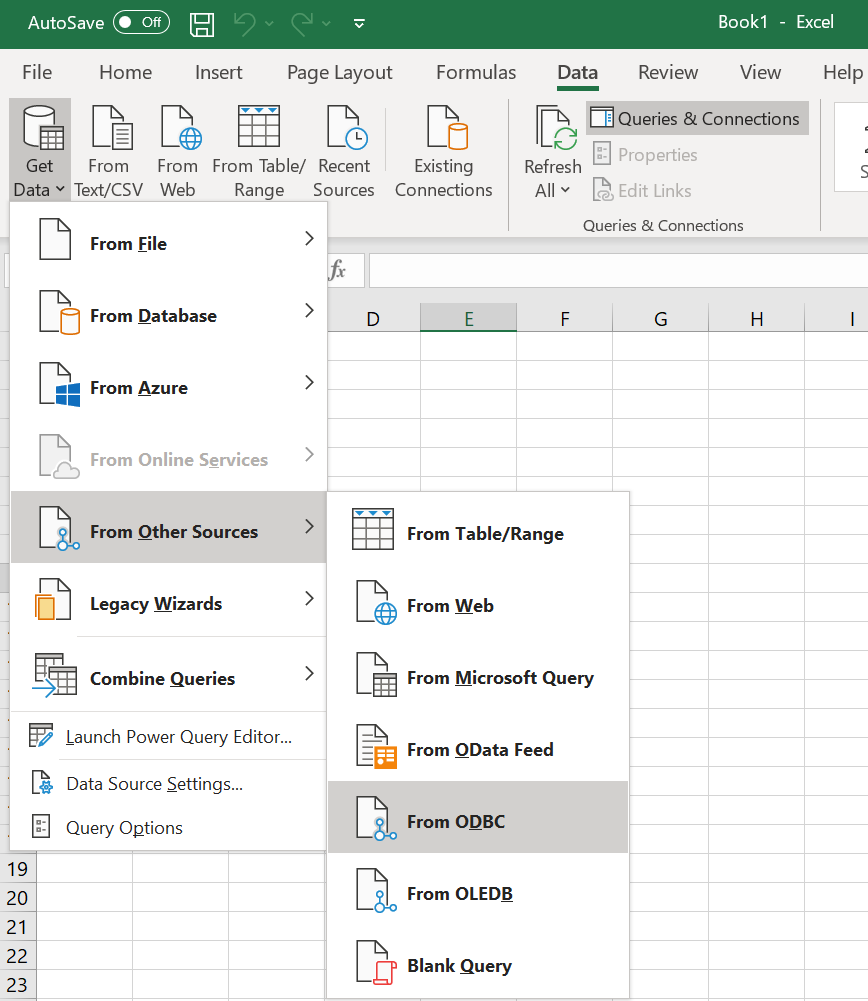Open Query Options entry
This screenshot has height=1001, width=868.
tap(168, 827)
